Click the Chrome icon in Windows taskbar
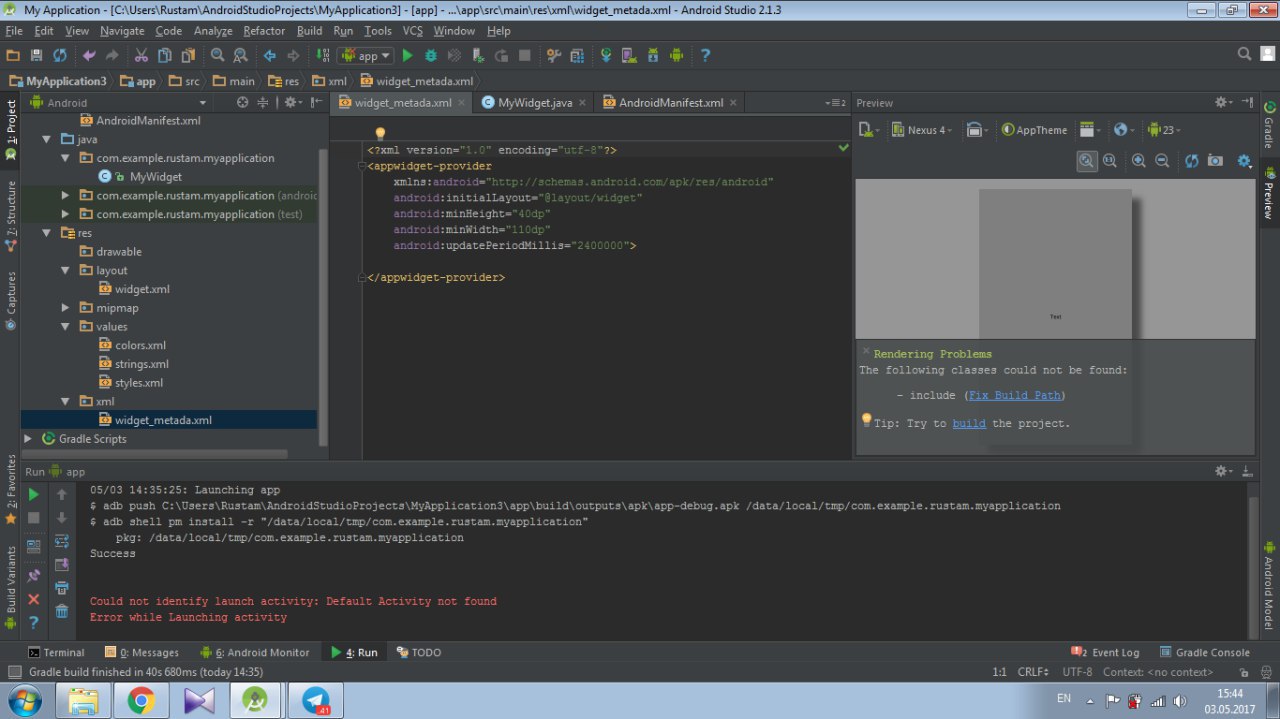Image resolution: width=1280 pixels, height=719 pixels. (140, 701)
